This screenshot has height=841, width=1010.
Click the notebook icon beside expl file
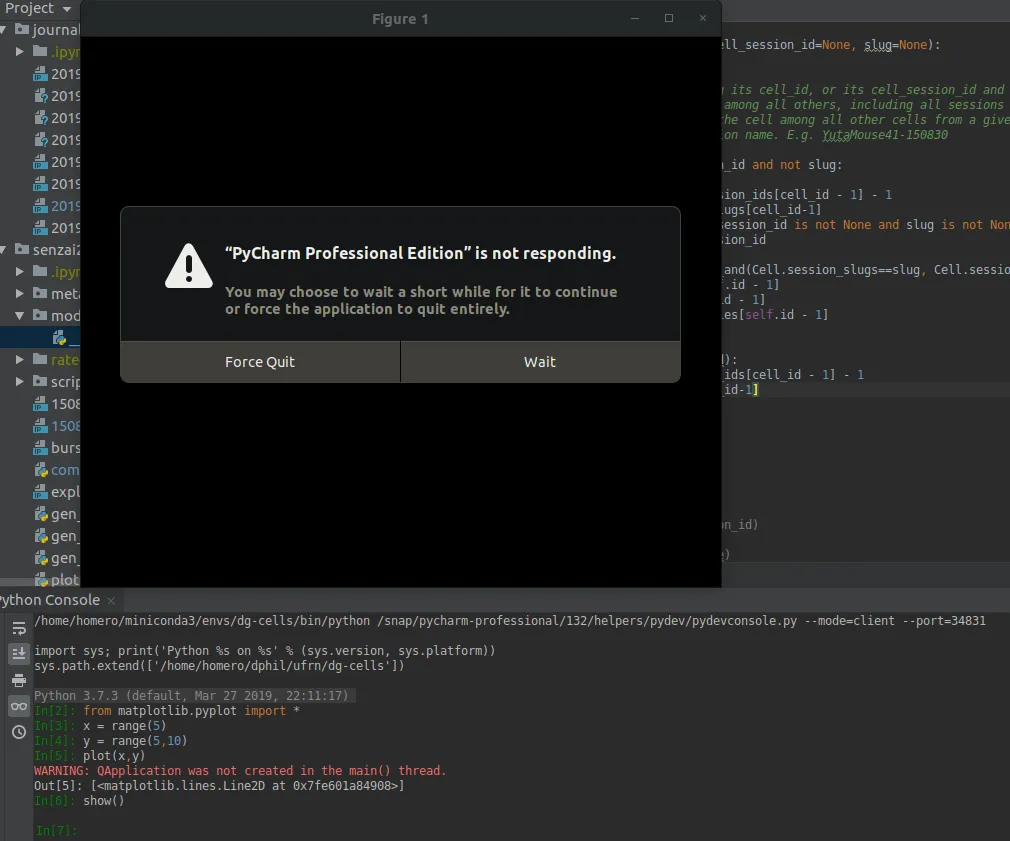41,492
